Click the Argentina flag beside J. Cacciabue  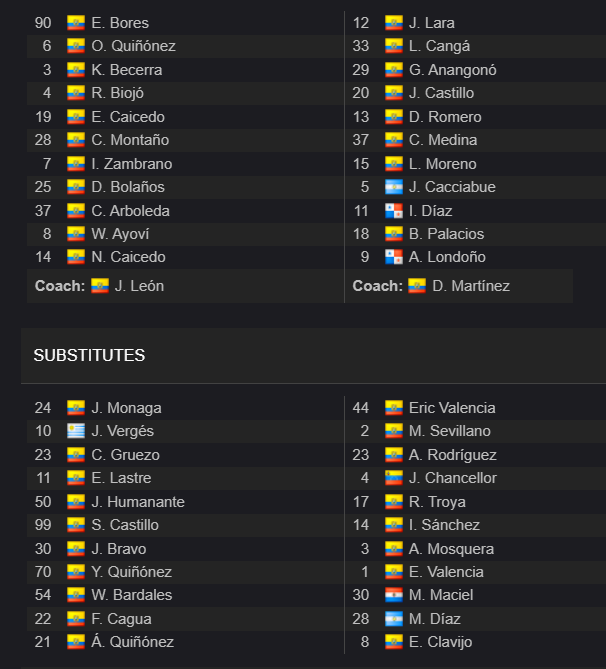[393, 187]
